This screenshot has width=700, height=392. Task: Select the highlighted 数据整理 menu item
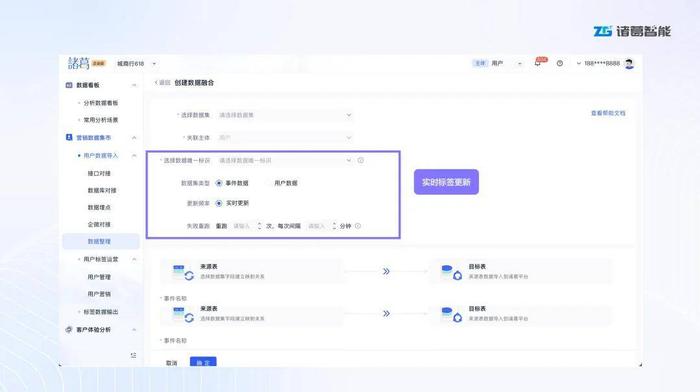pos(101,241)
